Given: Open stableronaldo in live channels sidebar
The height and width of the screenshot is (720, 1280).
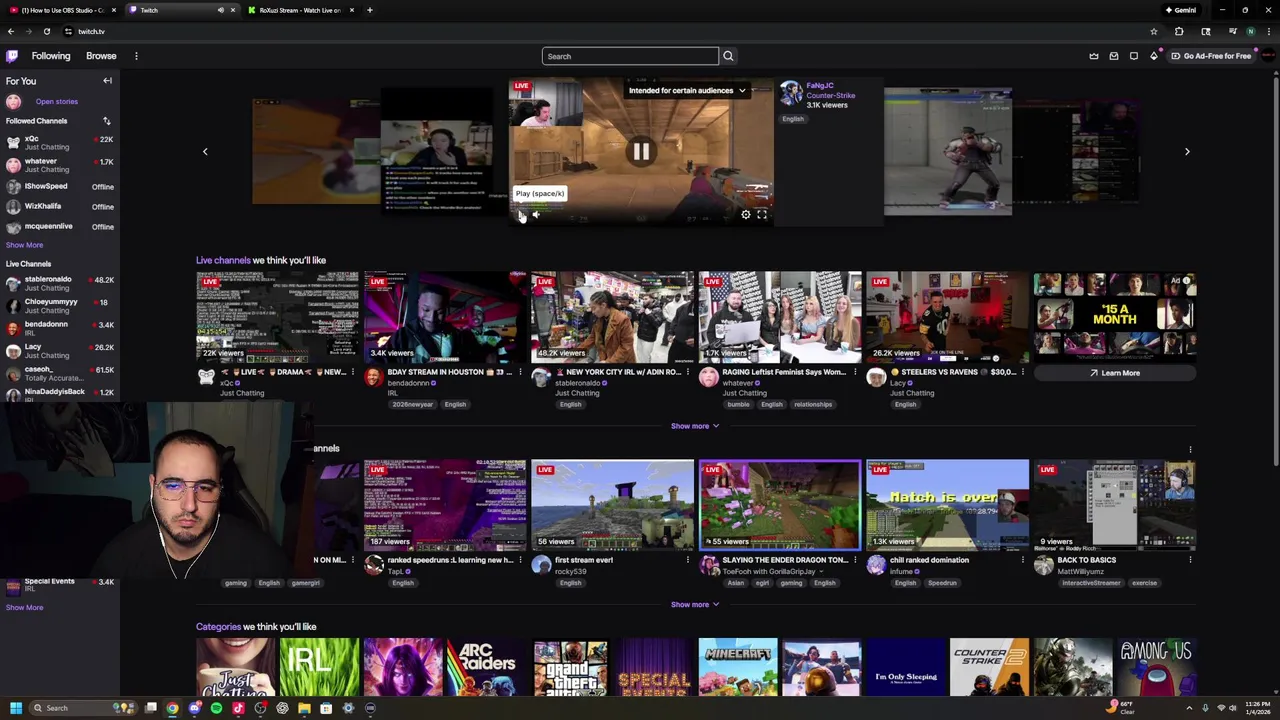Looking at the screenshot, I should click(x=60, y=284).
